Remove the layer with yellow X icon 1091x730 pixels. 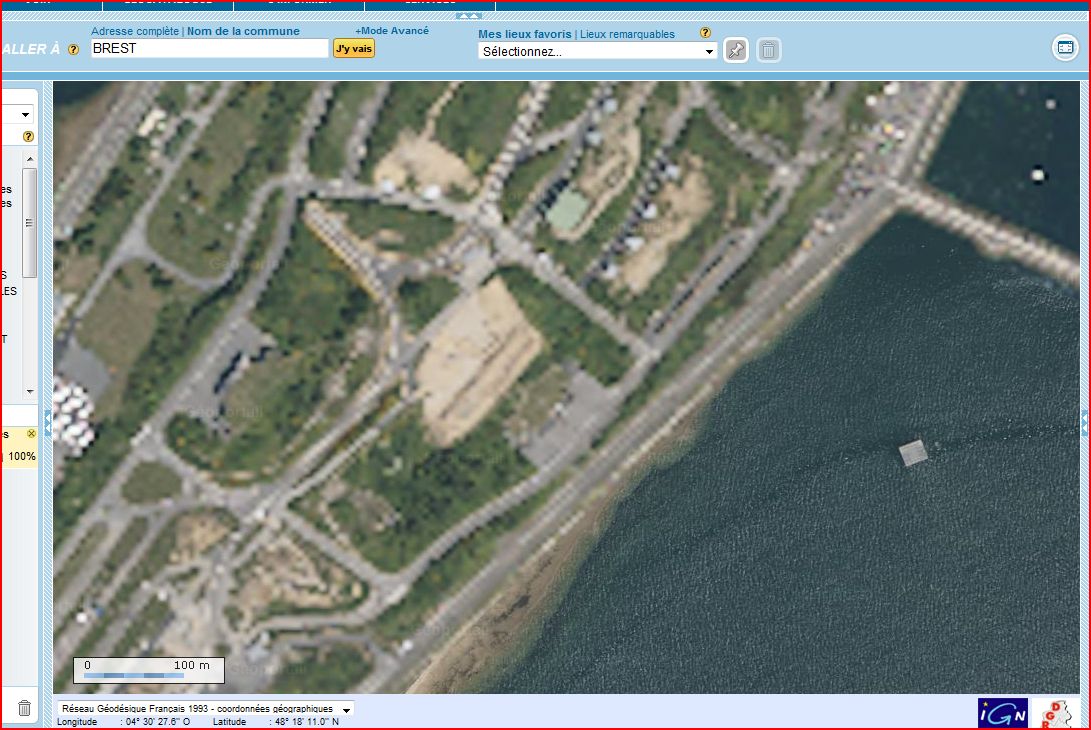pos(31,434)
